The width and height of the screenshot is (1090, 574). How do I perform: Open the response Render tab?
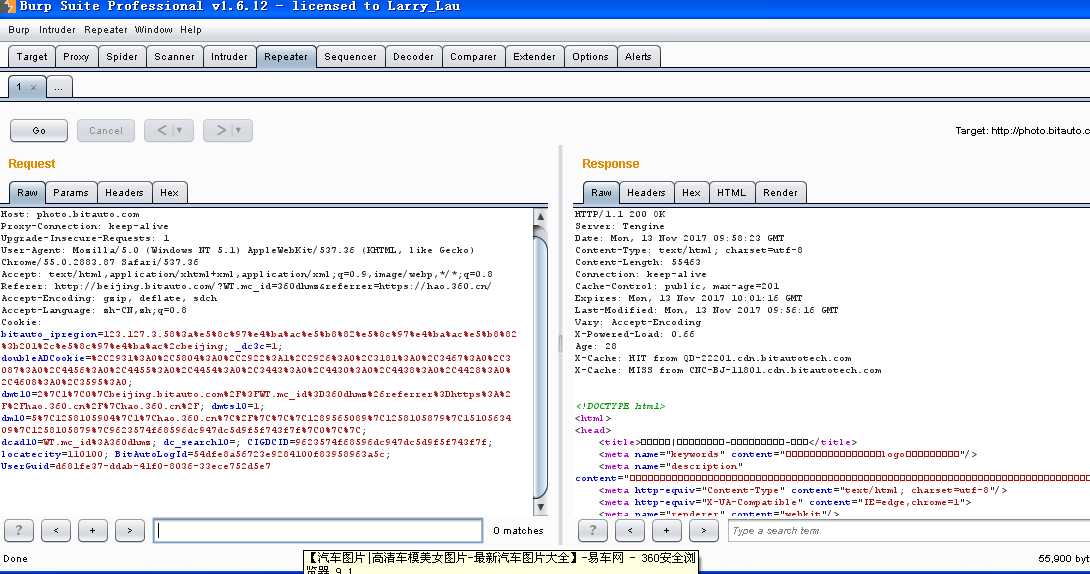pyautogui.click(x=780, y=192)
